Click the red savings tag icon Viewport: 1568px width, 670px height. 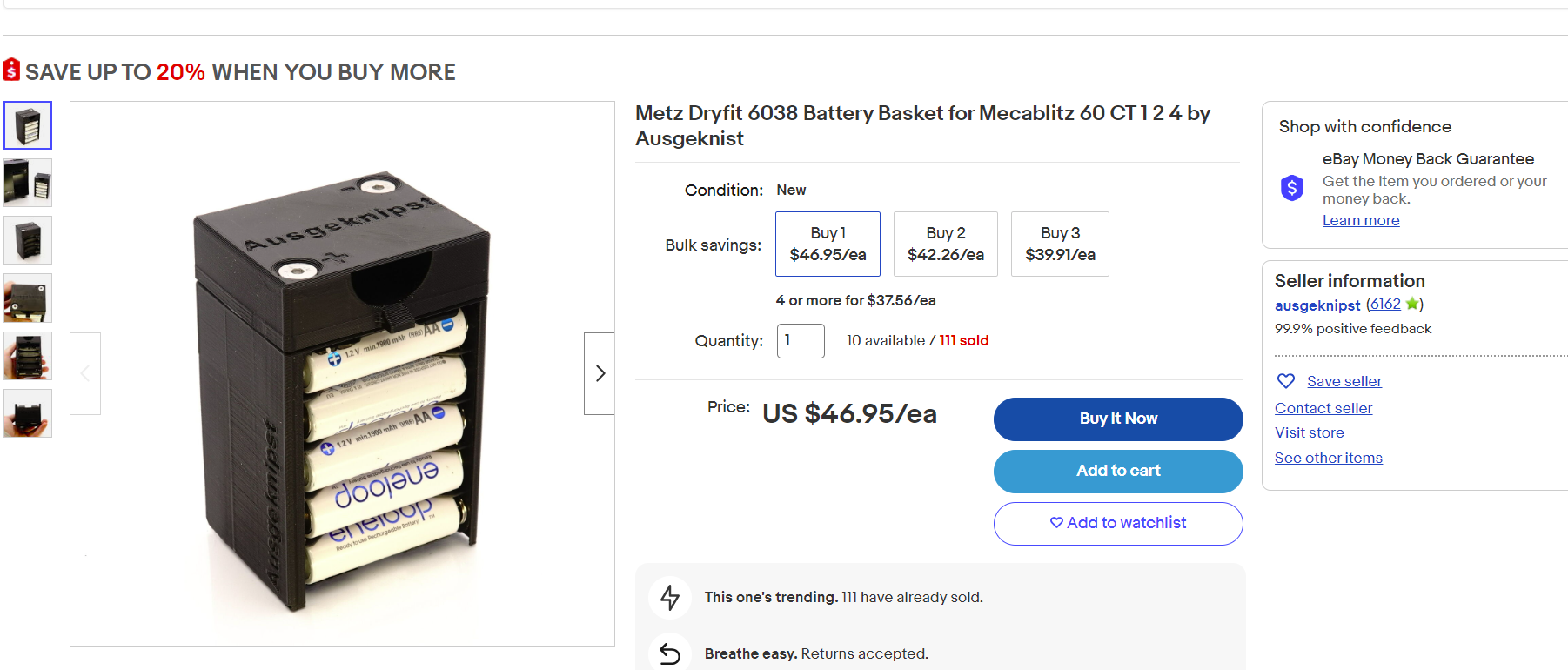click(12, 70)
